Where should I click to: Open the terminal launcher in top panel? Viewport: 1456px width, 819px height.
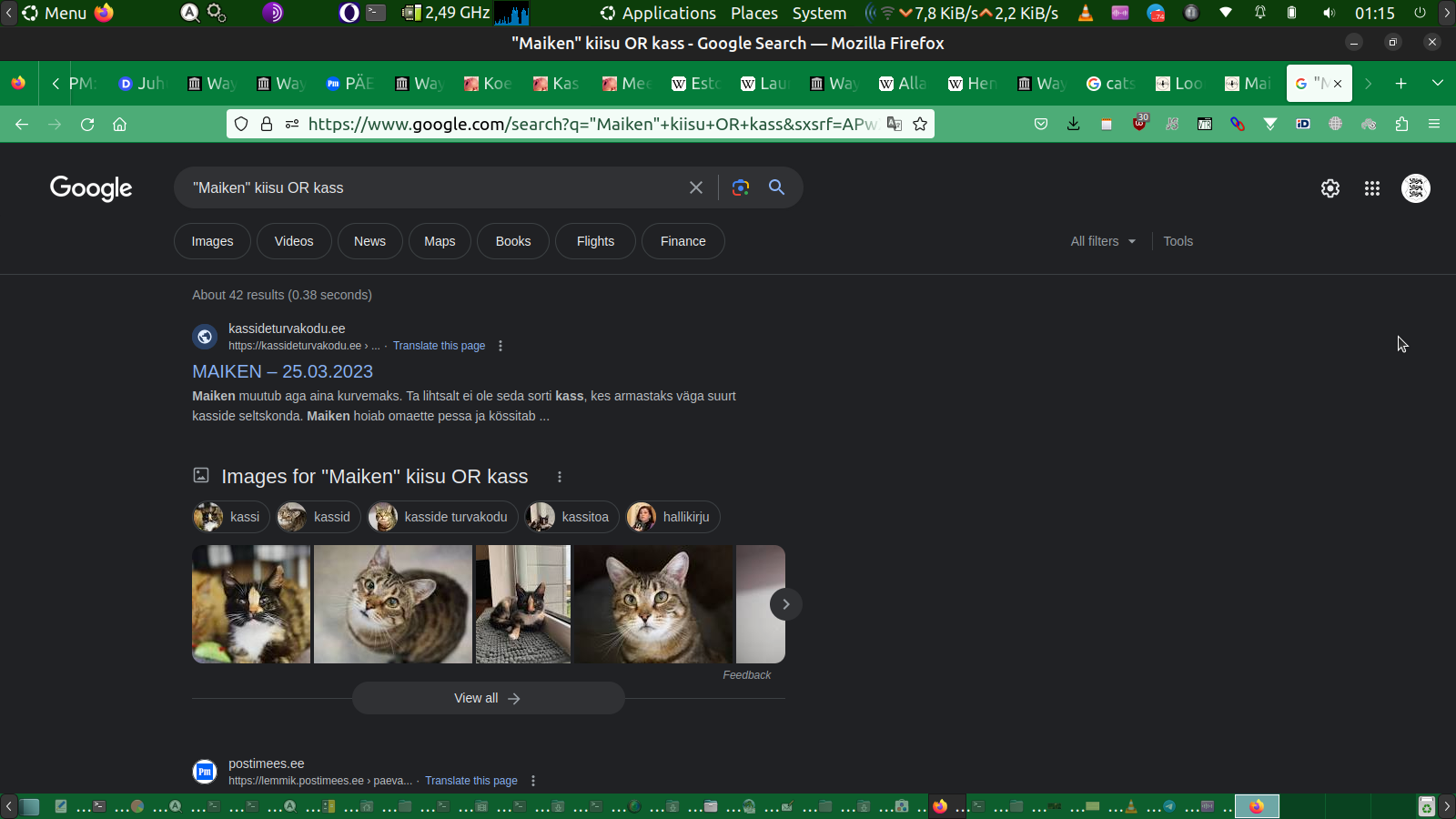(376, 13)
